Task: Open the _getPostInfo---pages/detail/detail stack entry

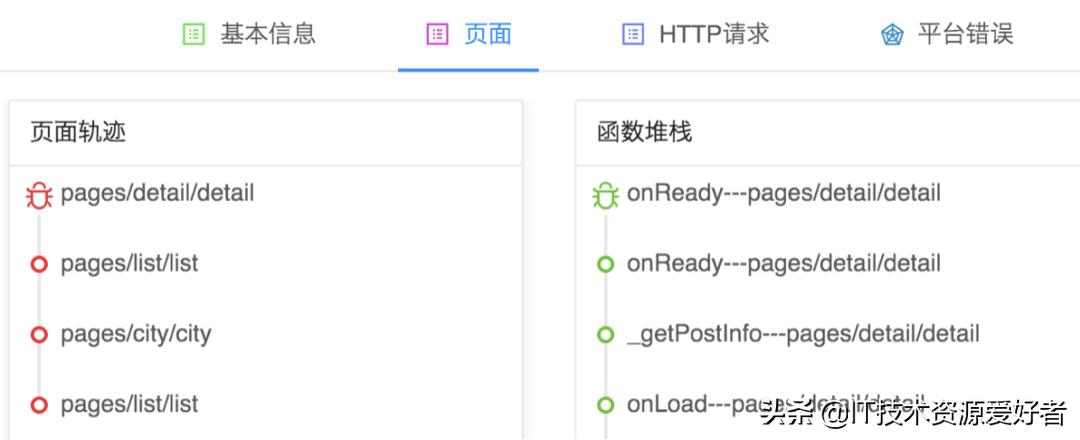Action: (803, 334)
